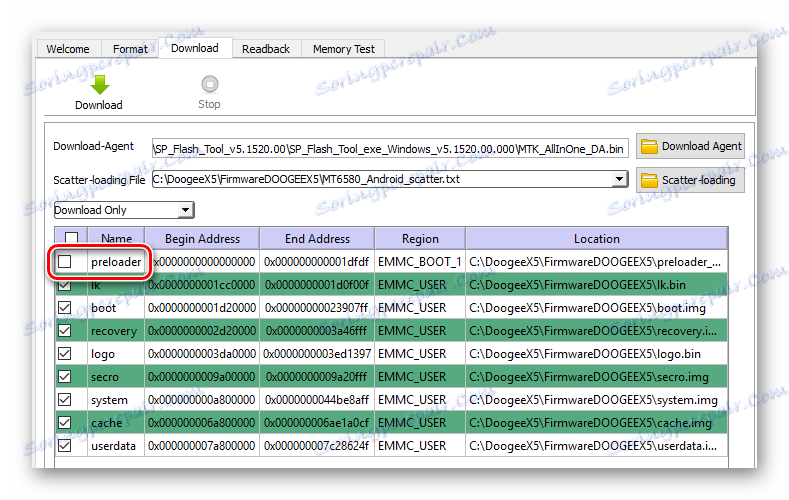Uncheck the secro partition checkbox

(x=64, y=376)
